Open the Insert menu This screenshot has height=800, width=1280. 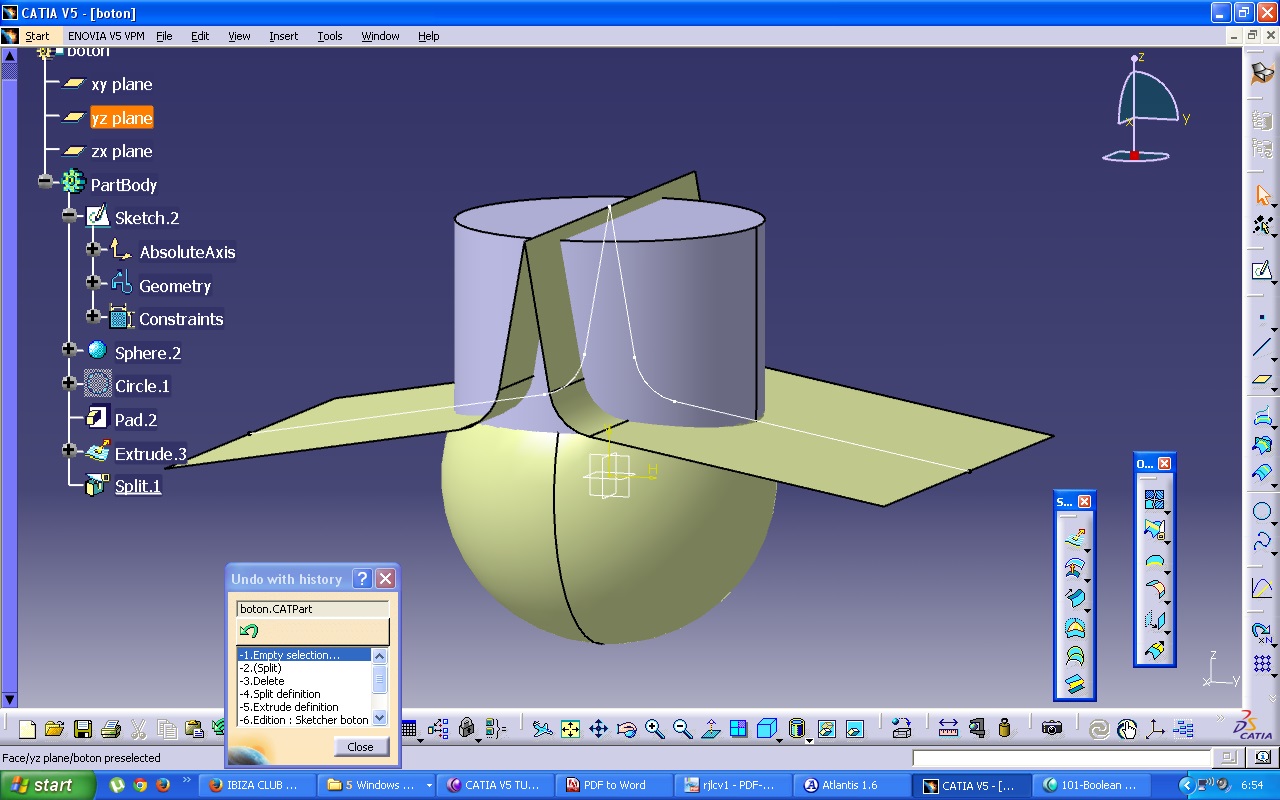283,36
